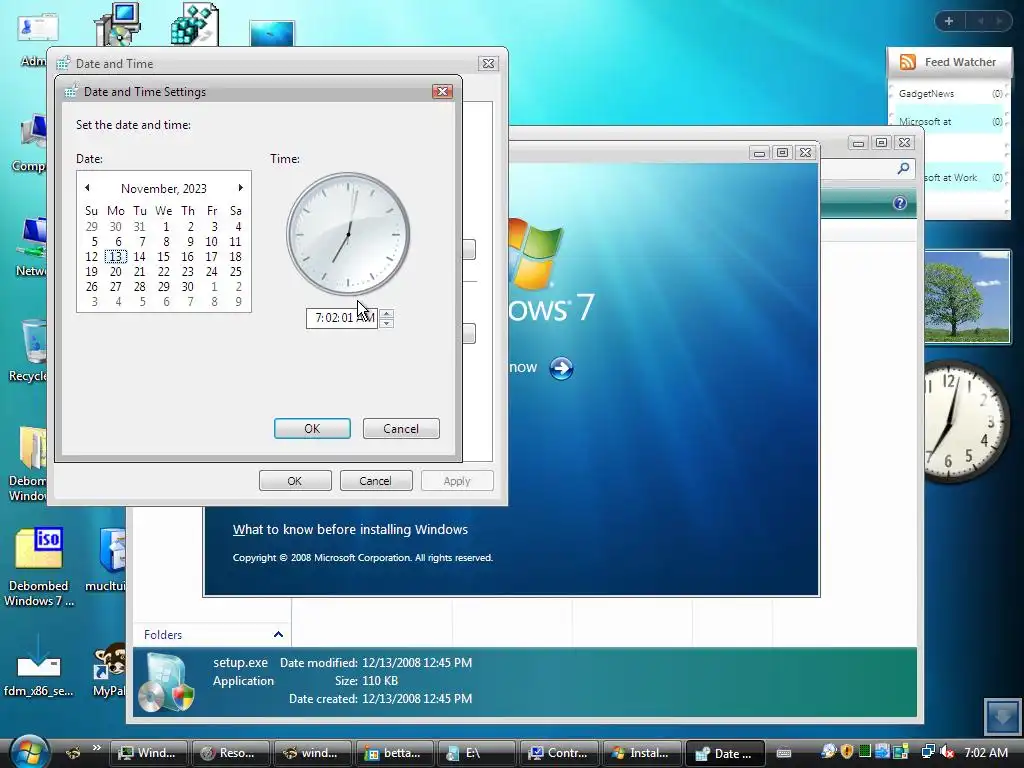Image resolution: width=1024 pixels, height=768 pixels.
Task: Pick October 29 in the calendar
Action: point(91,227)
